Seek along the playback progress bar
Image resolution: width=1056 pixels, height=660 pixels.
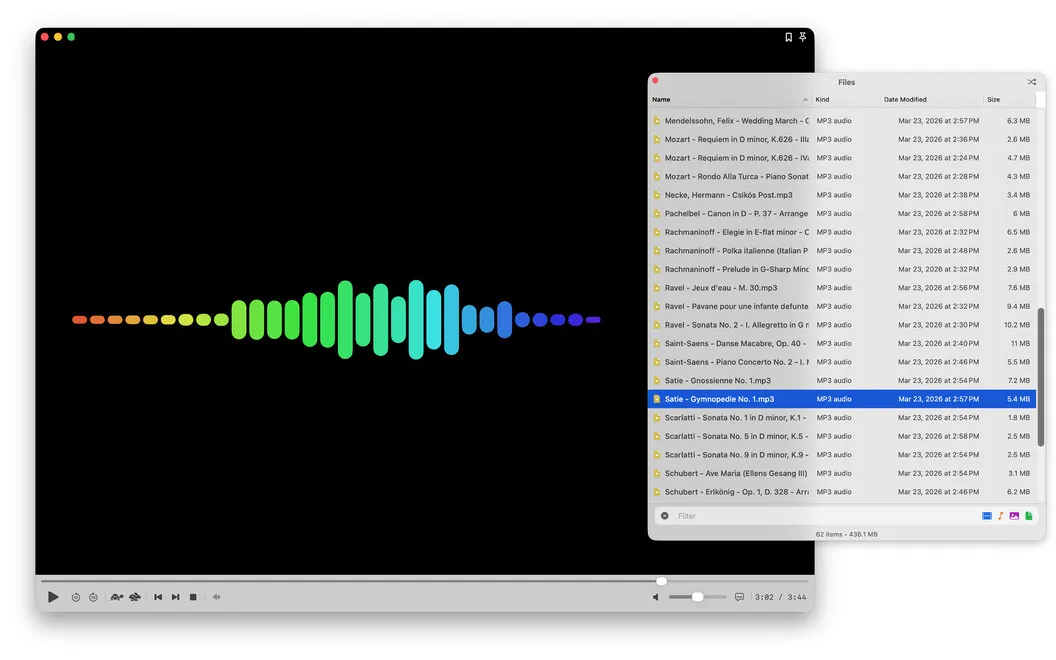point(424,581)
